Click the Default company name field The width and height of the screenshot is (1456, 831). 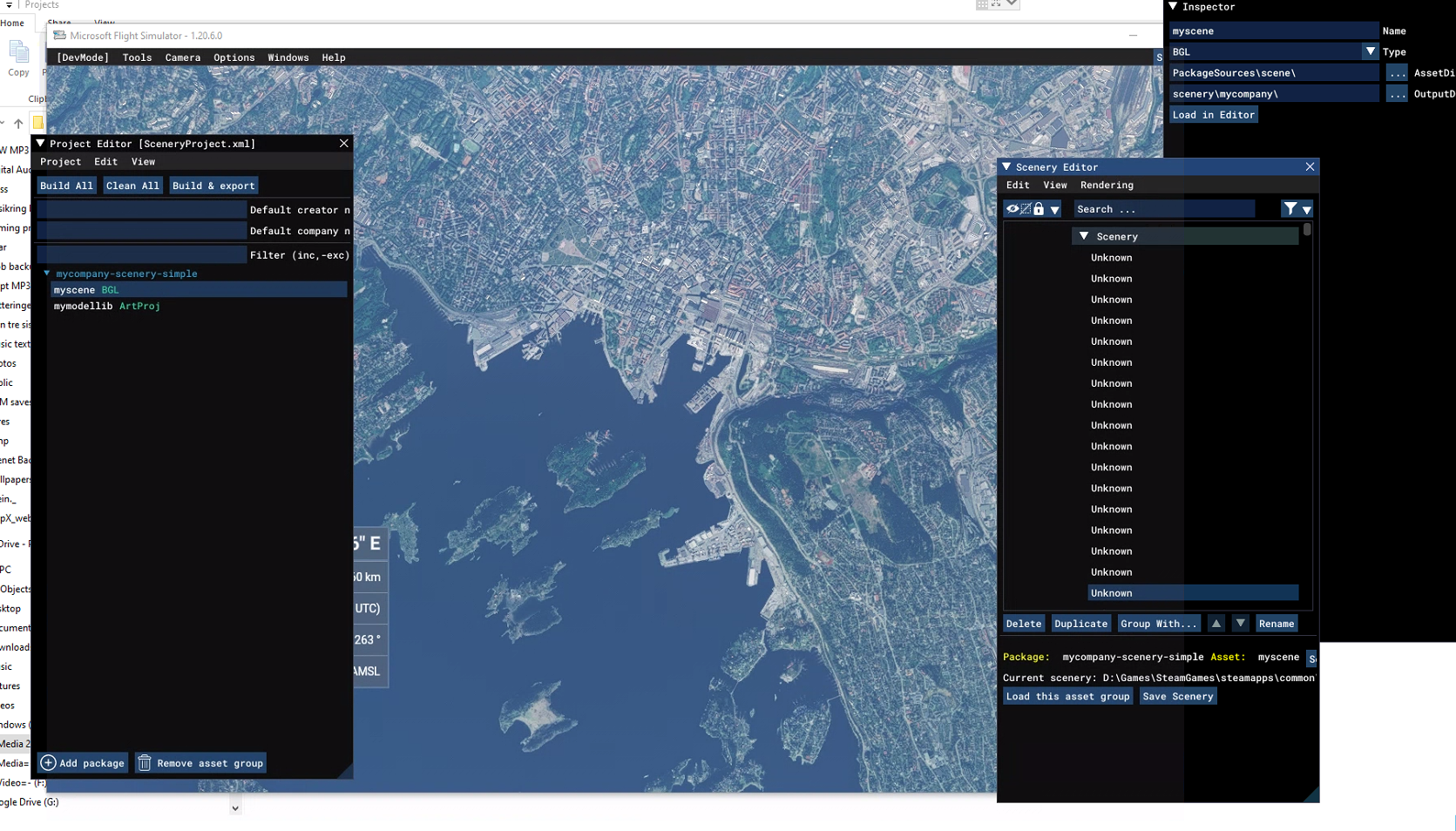142,231
